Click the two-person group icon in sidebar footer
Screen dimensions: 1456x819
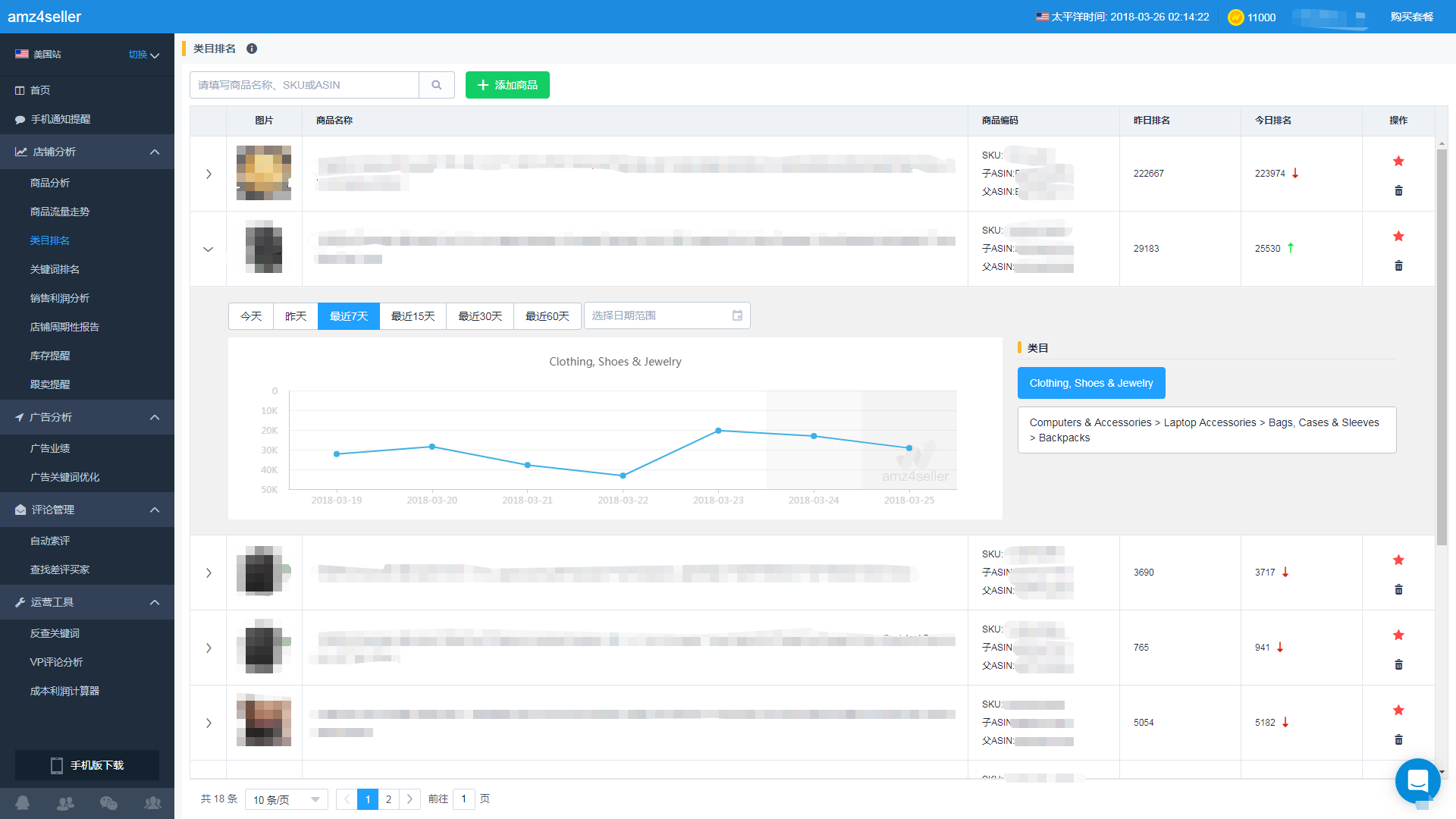pos(66,802)
